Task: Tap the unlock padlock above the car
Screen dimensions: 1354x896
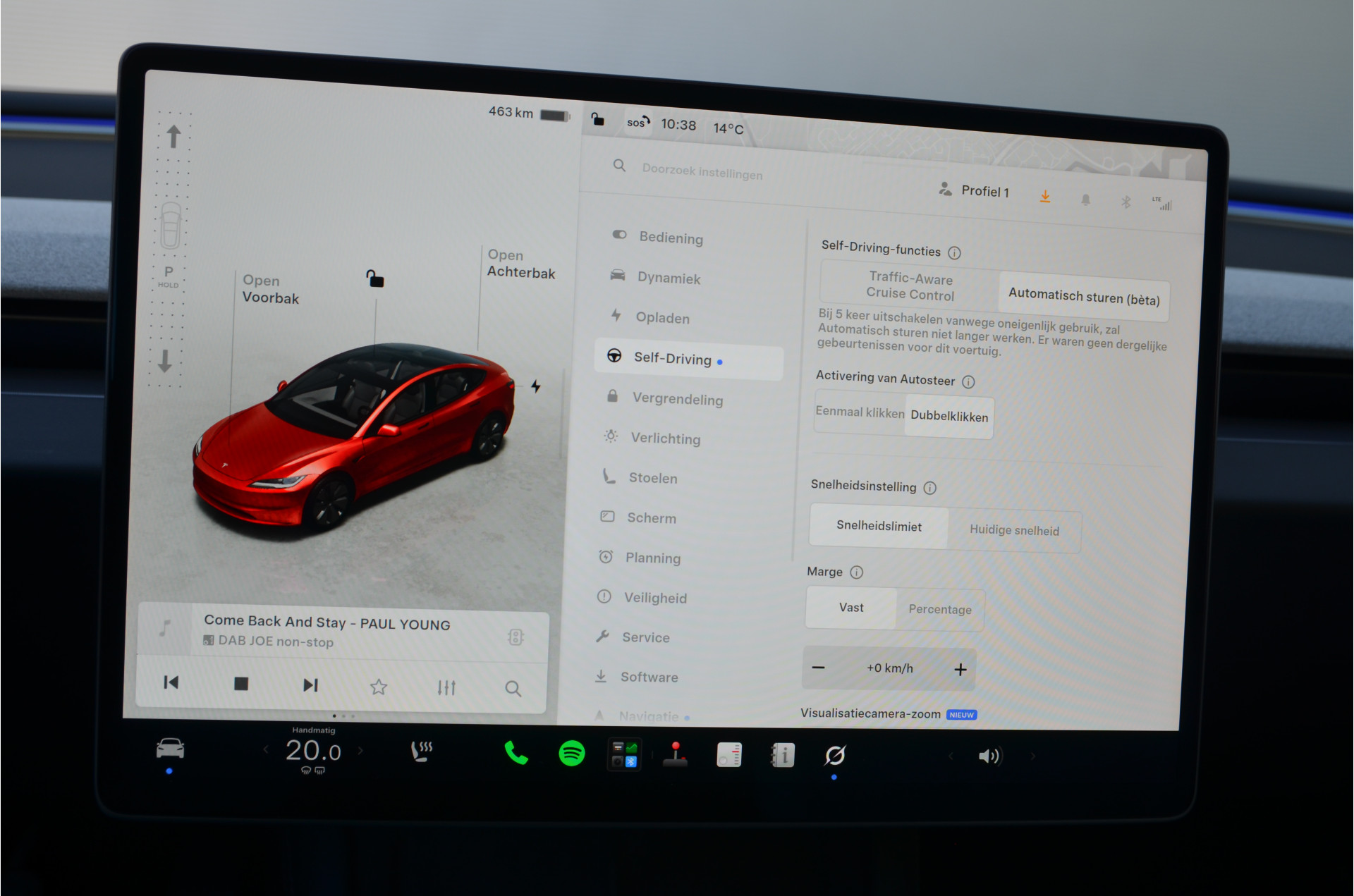Action: [374, 278]
